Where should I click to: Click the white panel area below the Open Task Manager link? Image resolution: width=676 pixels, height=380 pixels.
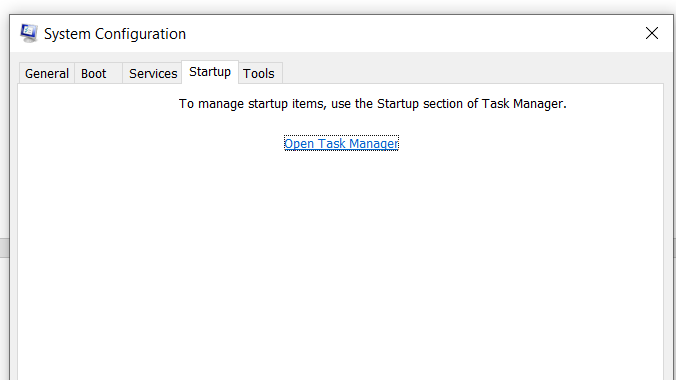pos(341,259)
